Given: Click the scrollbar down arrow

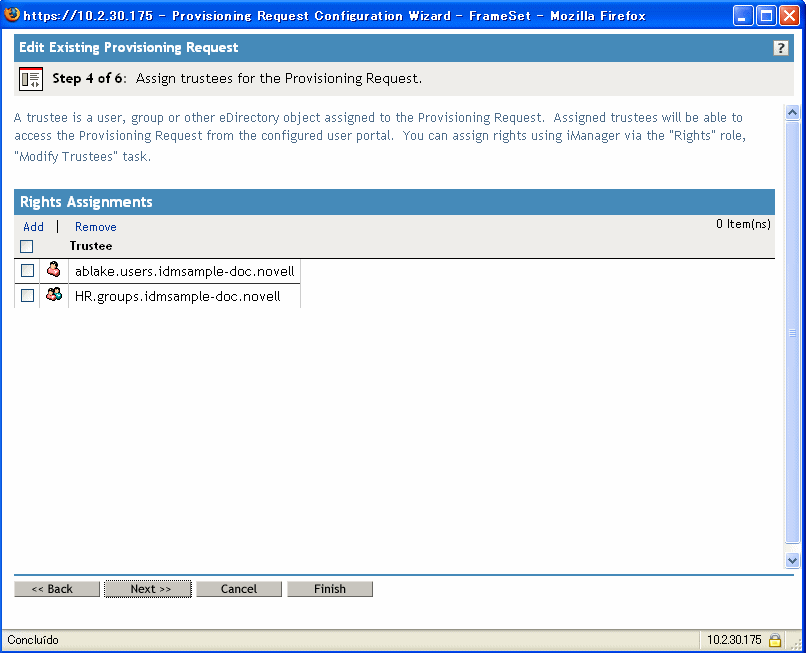Looking at the screenshot, I should [x=792, y=560].
